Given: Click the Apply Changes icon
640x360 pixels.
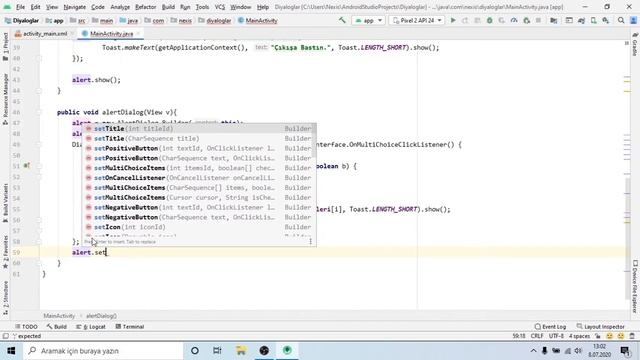Looking at the screenshot, I should 465,20.
